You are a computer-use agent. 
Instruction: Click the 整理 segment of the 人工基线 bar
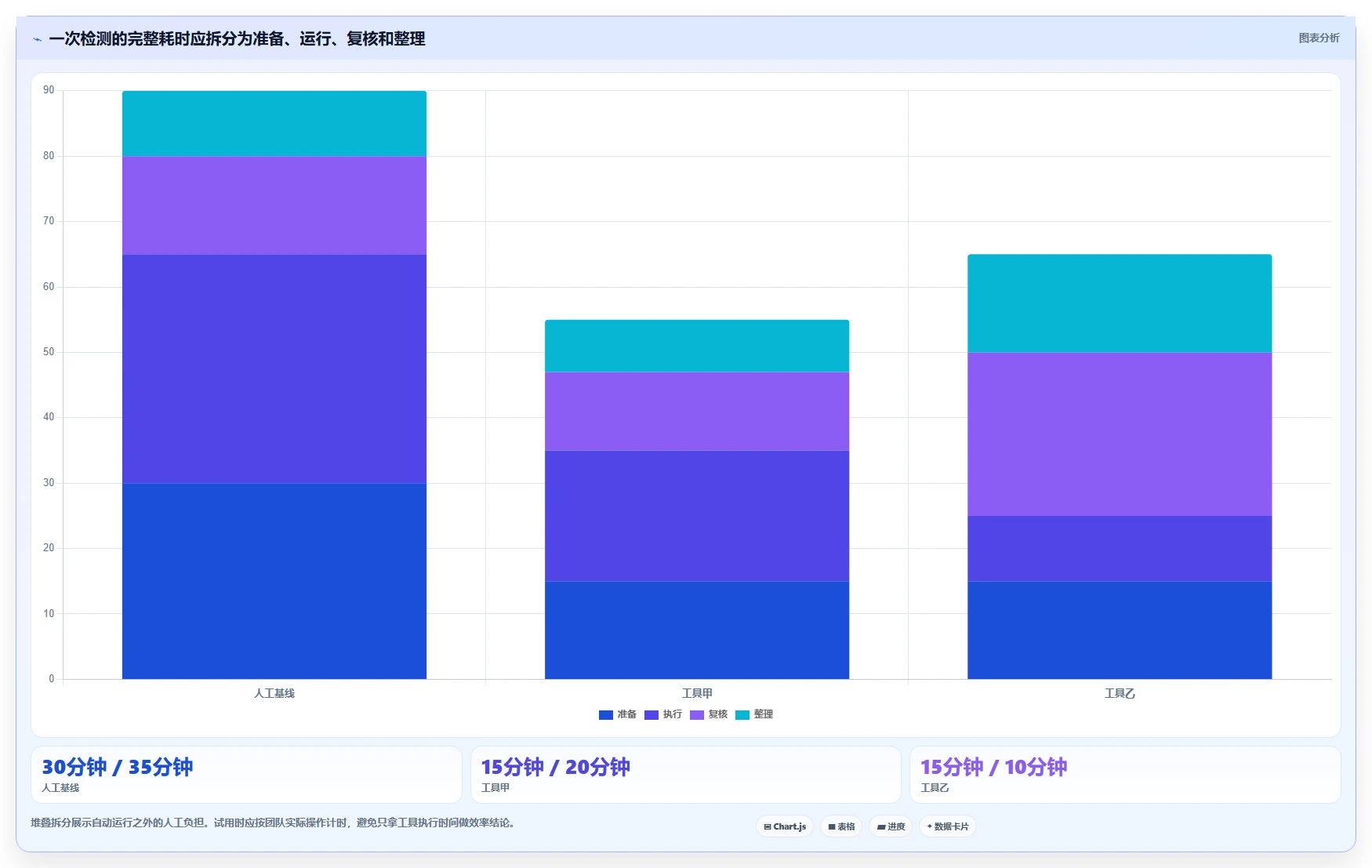pos(274,123)
